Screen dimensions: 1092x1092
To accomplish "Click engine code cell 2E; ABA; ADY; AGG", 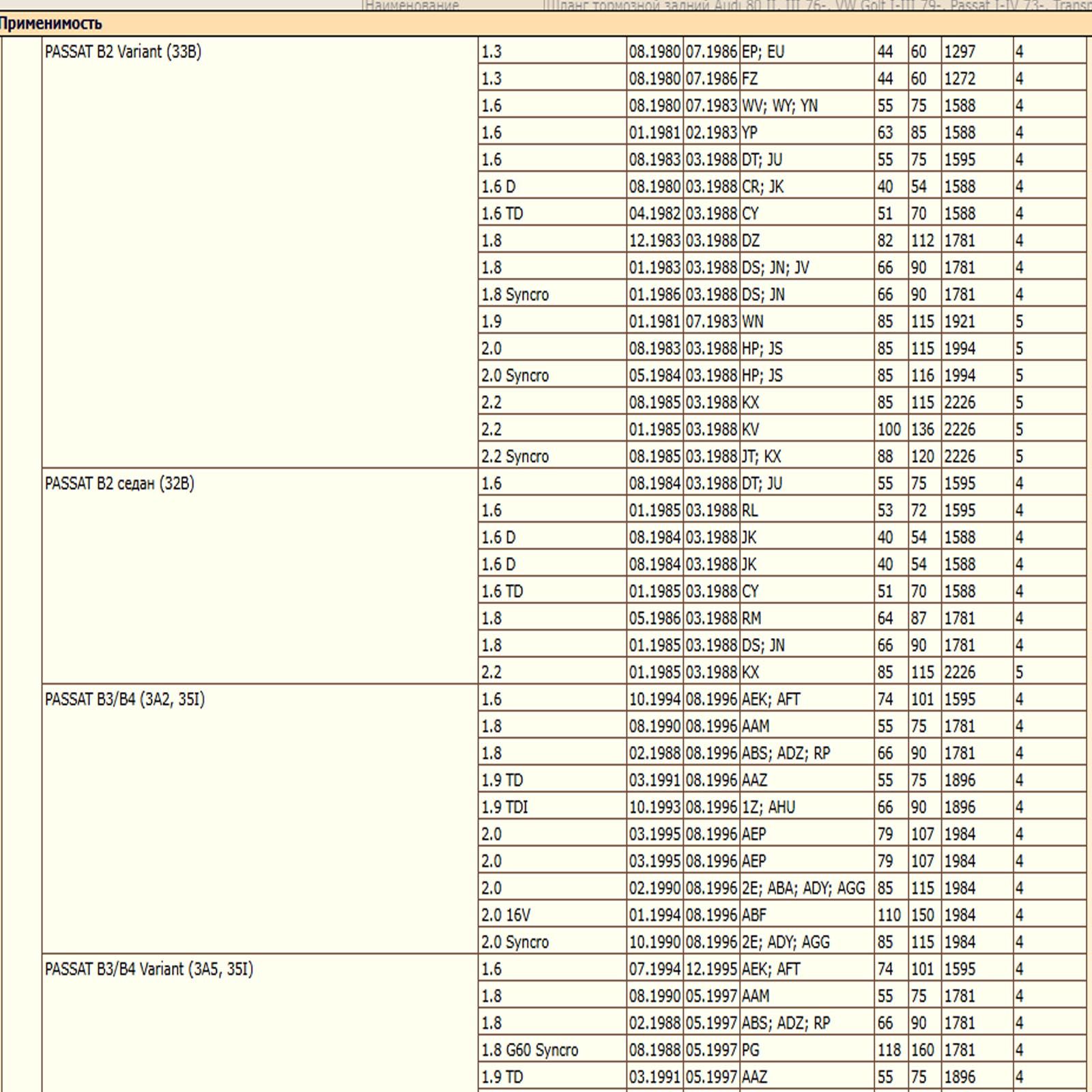I will [807, 888].
